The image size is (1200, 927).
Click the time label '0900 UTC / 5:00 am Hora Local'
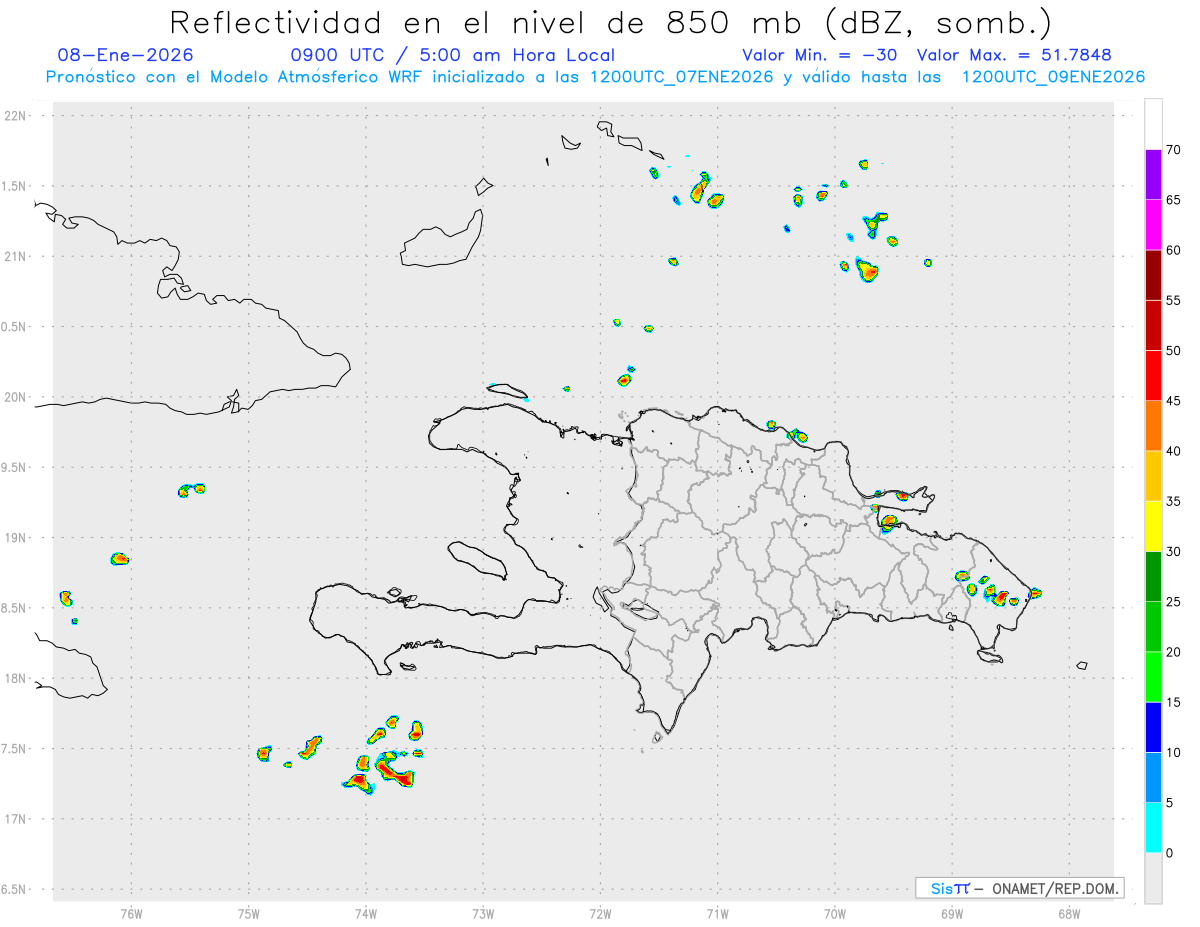(x=452, y=55)
